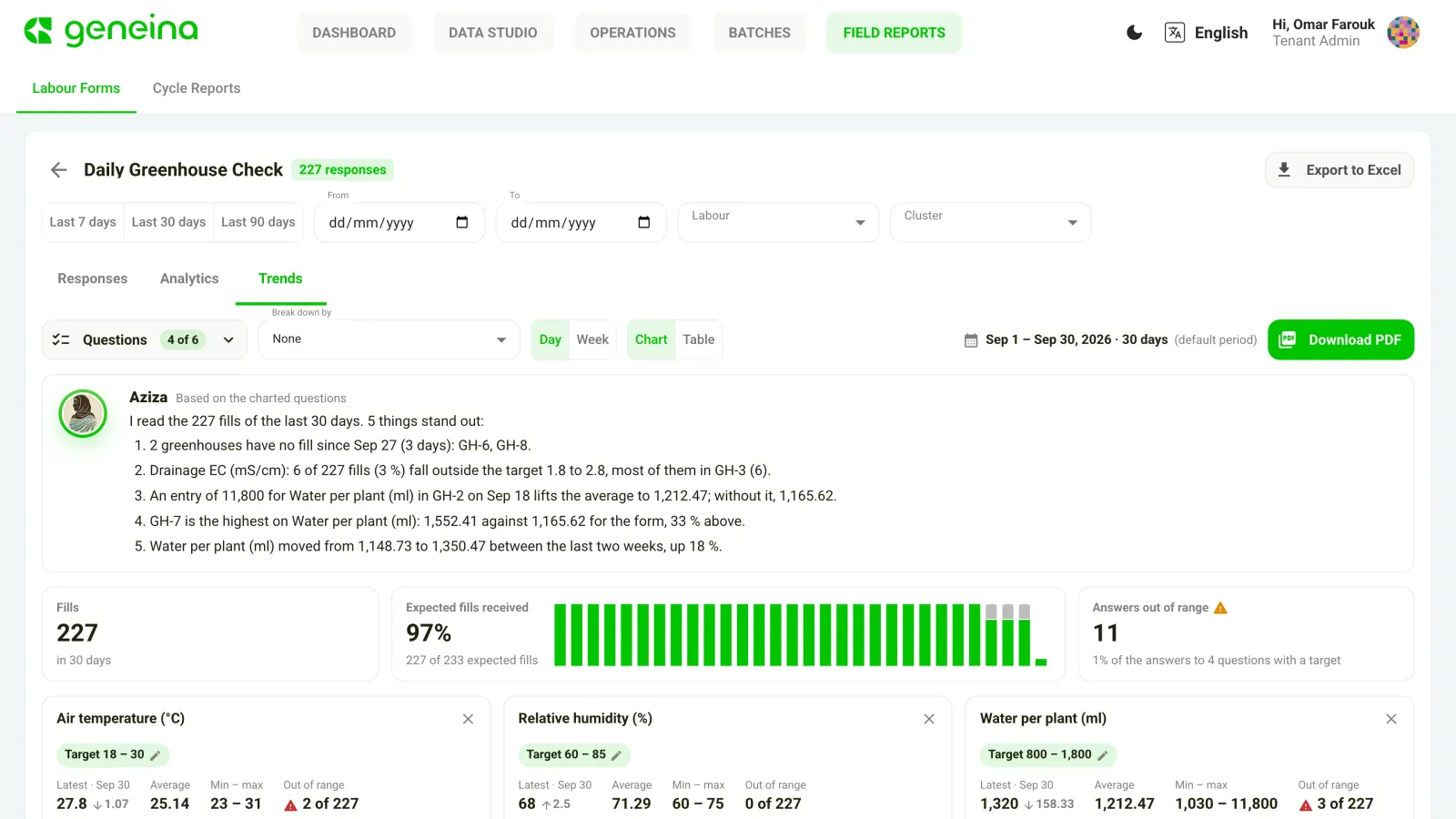
Task: Click Aziza assistant avatar
Action: (83, 413)
